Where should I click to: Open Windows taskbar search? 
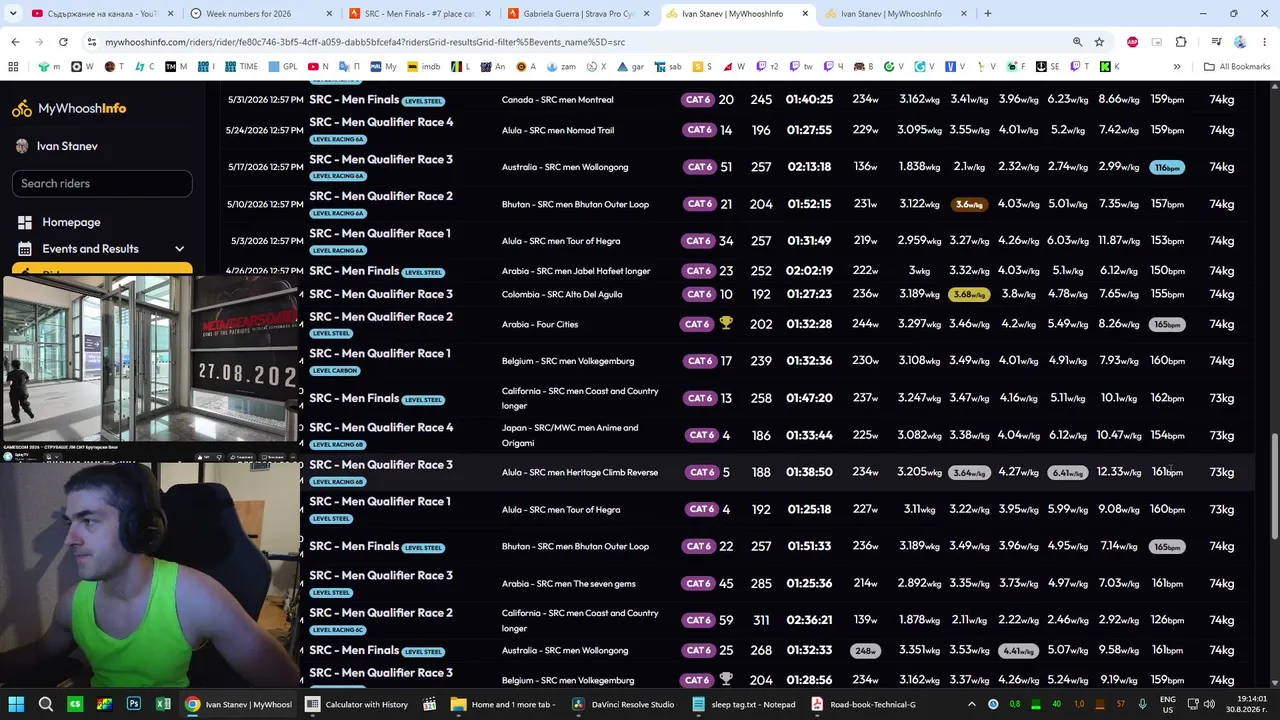click(46, 704)
